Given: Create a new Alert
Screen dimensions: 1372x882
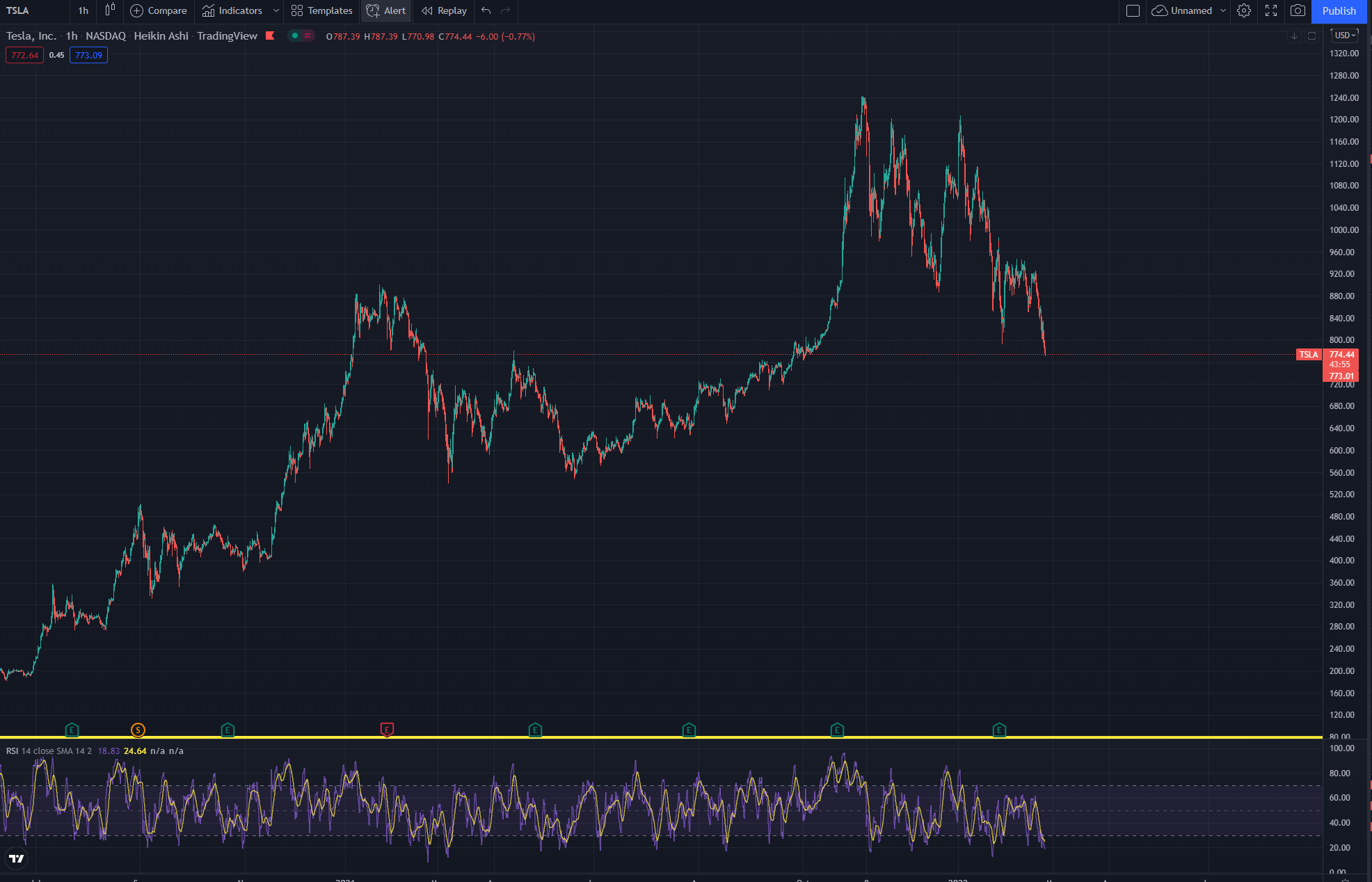Looking at the screenshot, I should click(386, 10).
